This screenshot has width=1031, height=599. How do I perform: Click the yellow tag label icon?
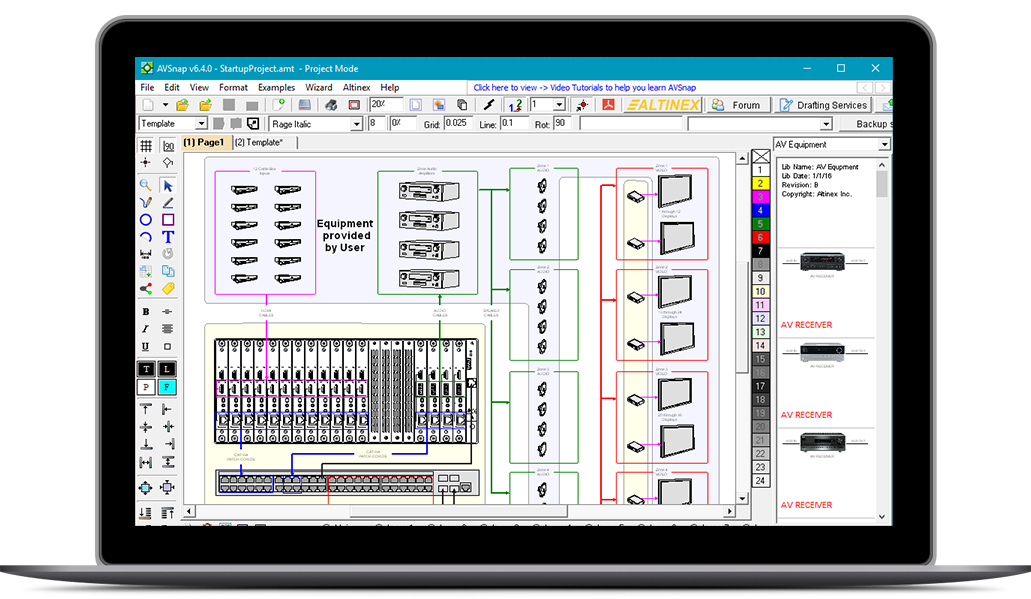(x=168, y=288)
